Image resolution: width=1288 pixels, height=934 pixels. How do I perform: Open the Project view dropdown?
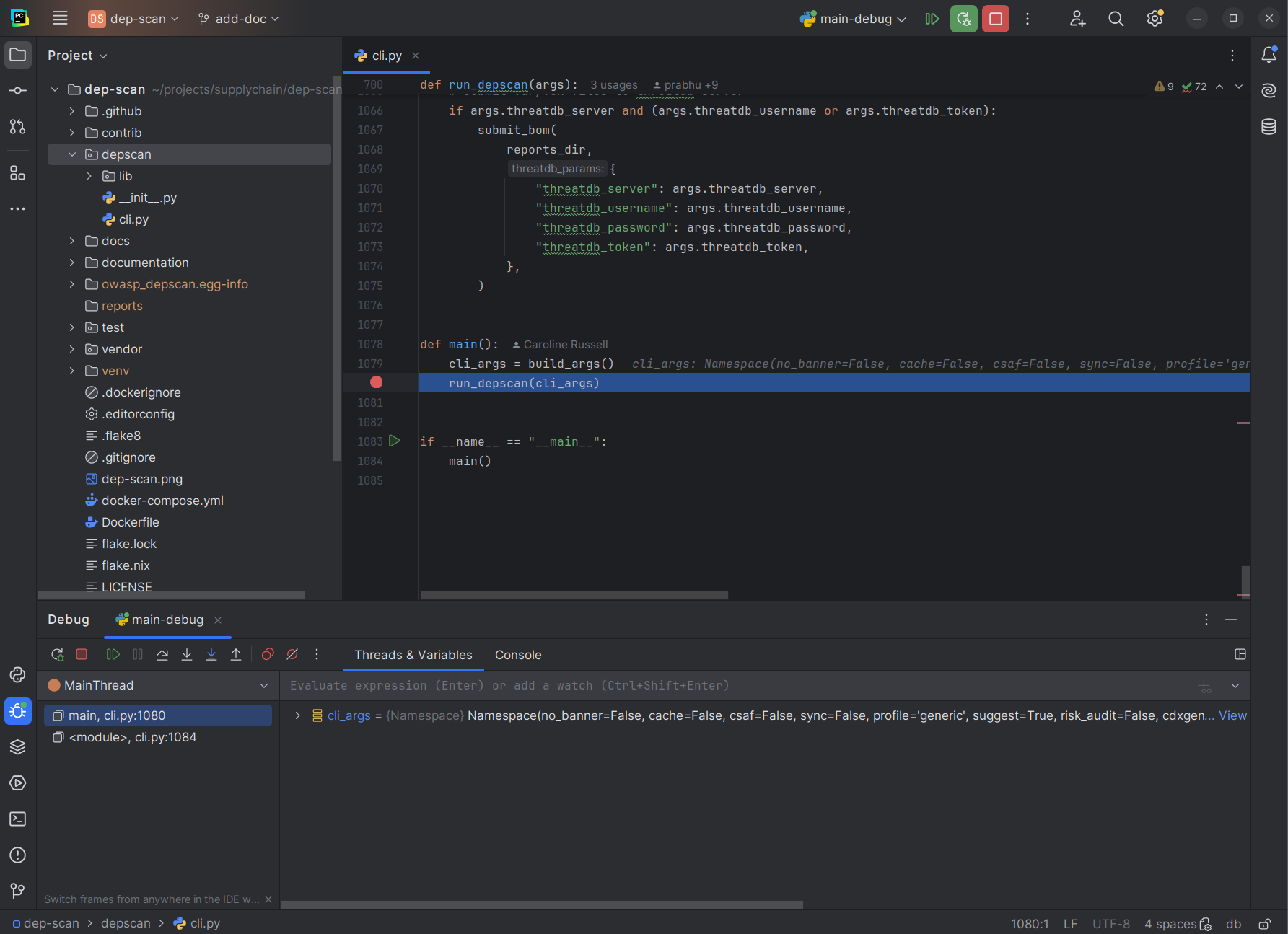[x=77, y=56]
